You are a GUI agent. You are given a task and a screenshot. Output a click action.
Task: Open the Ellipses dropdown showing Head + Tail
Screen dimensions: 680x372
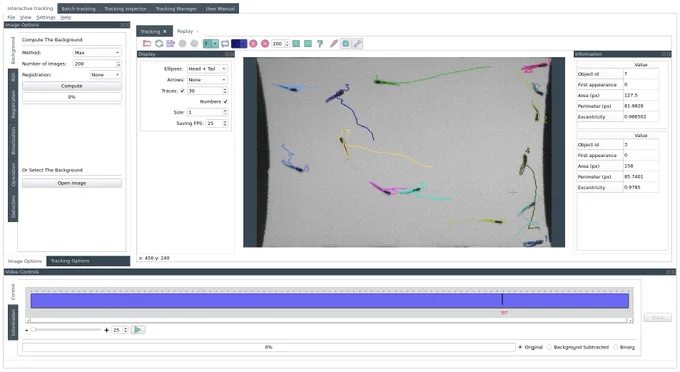click(207, 69)
